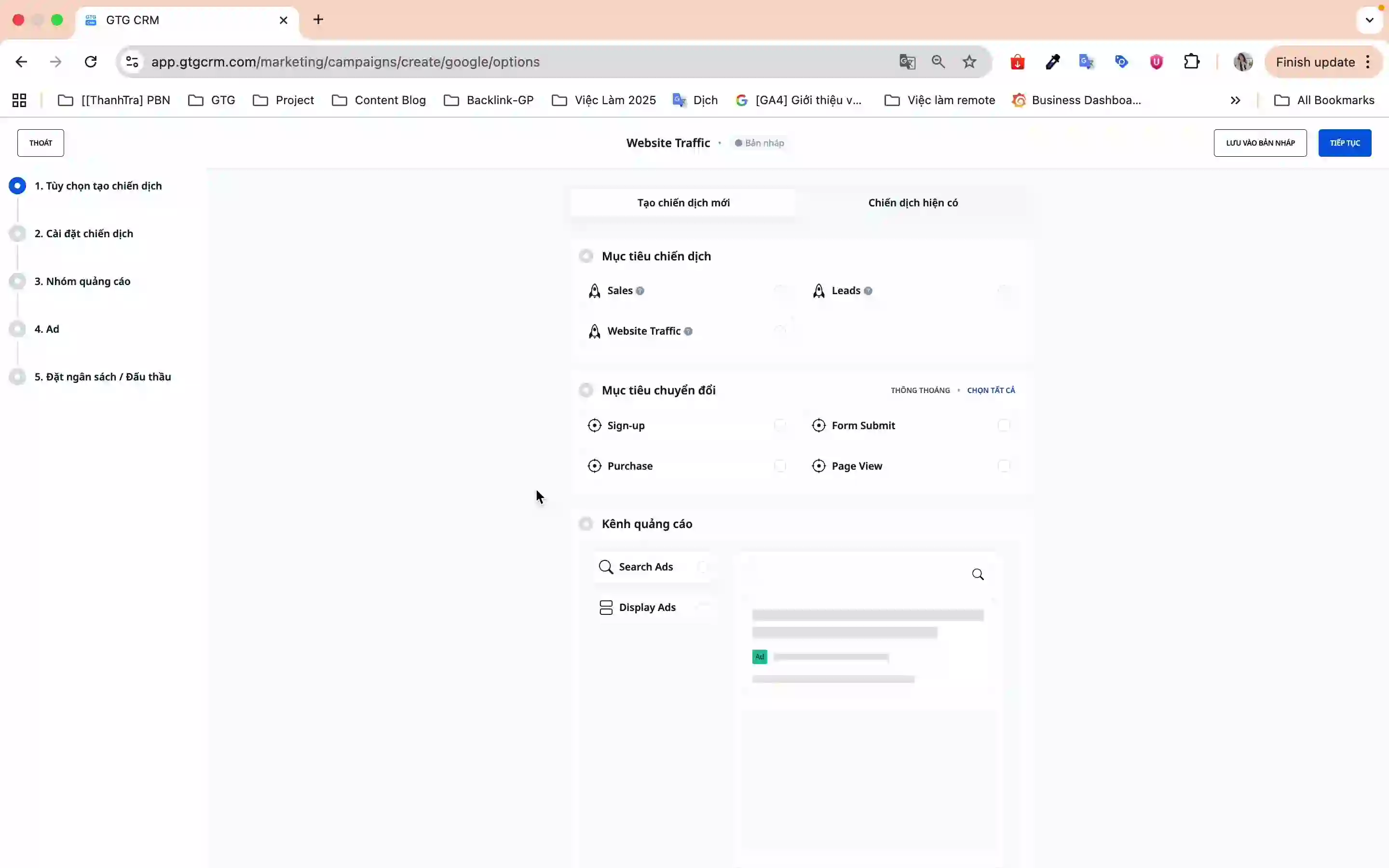Reload the current page
The width and height of the screenshot is (1389, 868).
click(91, 62)
